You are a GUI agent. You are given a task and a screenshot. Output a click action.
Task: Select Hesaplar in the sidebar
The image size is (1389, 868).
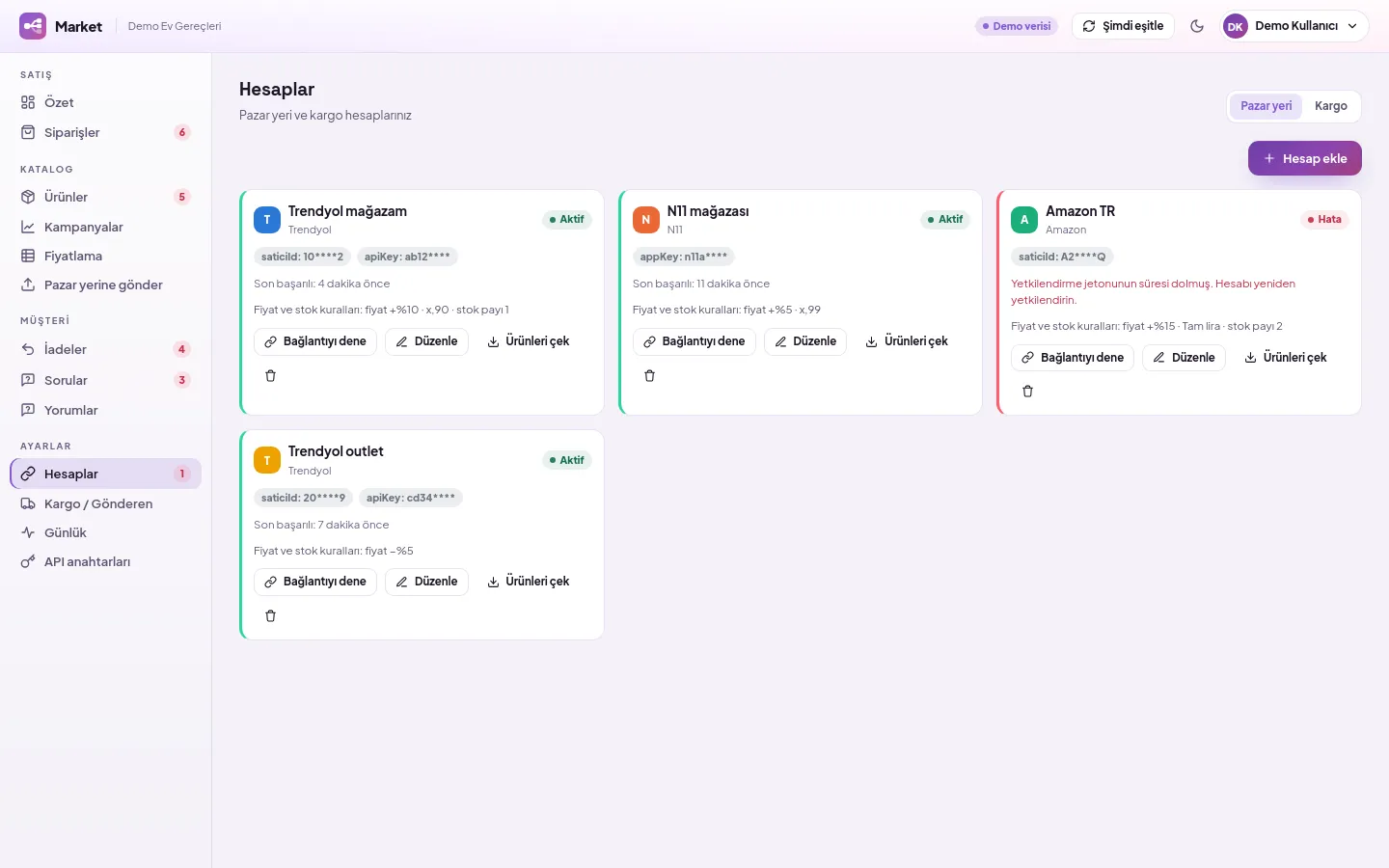pyautogui.click(x=106, y=474)
